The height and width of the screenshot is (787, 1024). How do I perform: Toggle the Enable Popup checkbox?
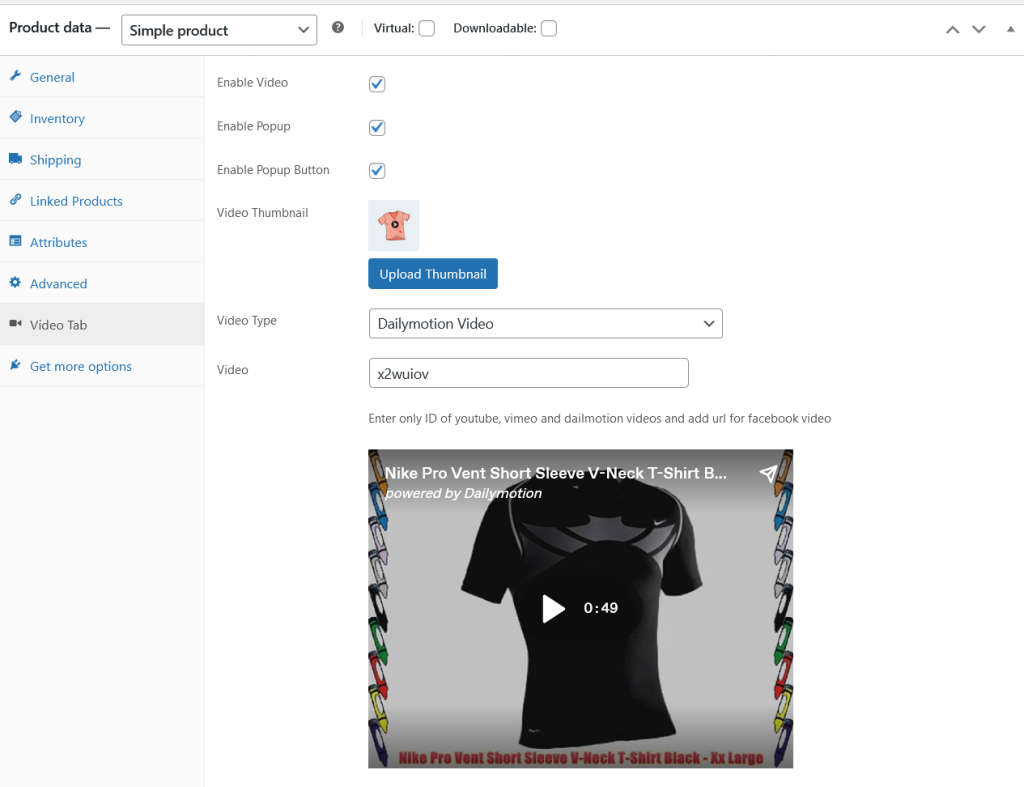click(x=377, y=127)
